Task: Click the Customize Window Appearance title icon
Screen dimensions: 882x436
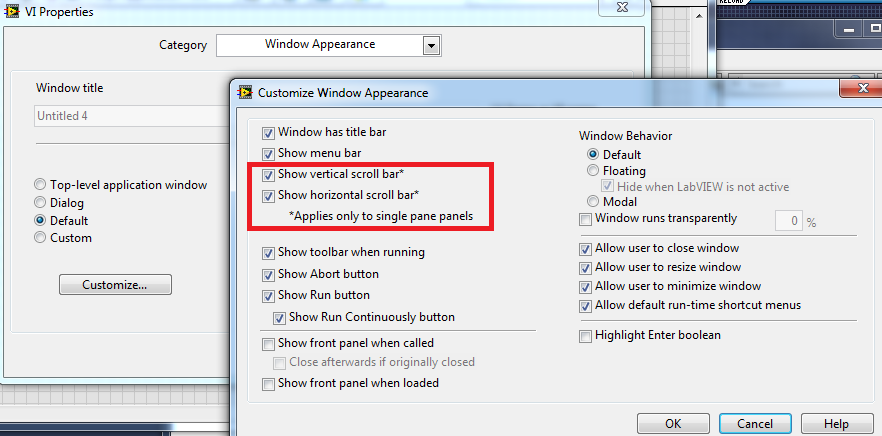Action: [245, 93]
